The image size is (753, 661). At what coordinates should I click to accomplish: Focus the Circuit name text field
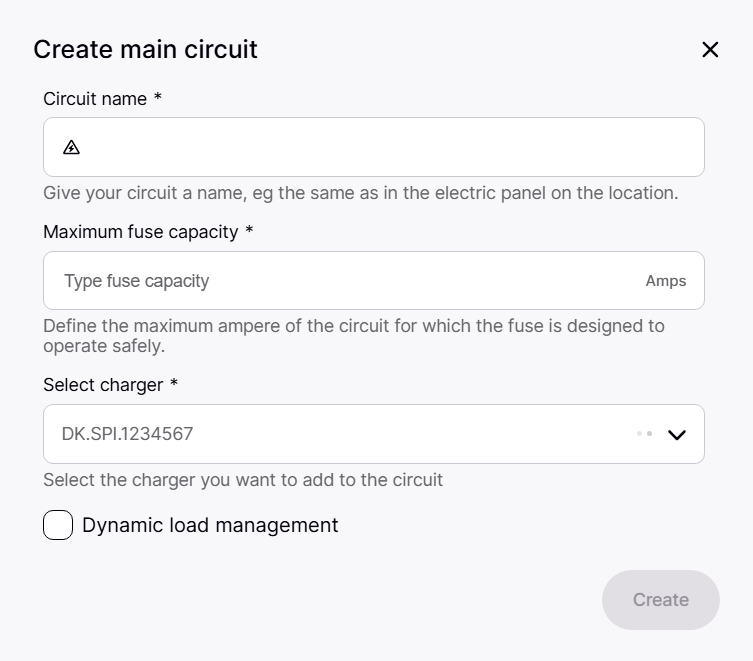point(390,147)
